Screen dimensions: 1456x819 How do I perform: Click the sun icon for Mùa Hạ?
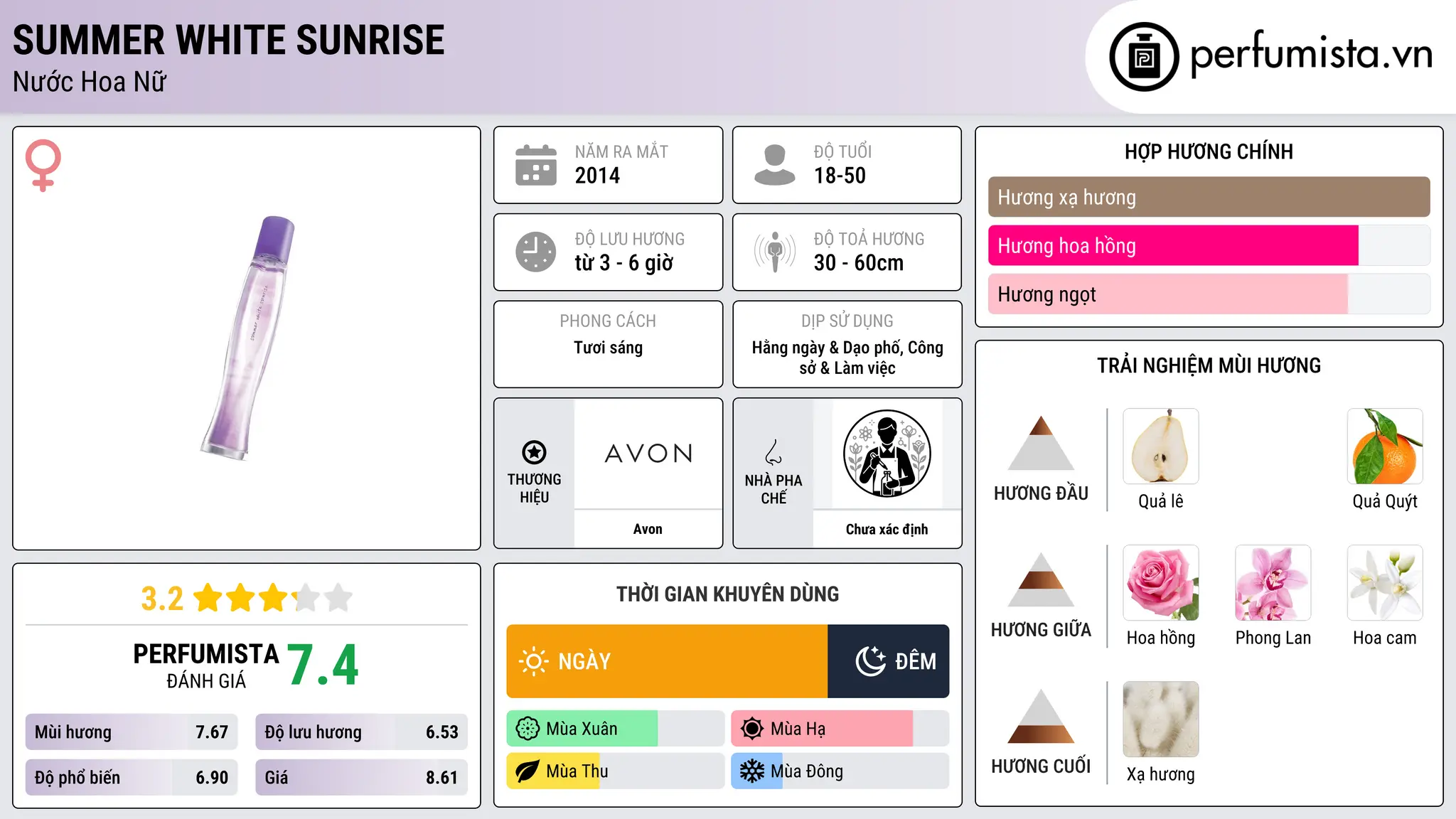pos(752,729)
